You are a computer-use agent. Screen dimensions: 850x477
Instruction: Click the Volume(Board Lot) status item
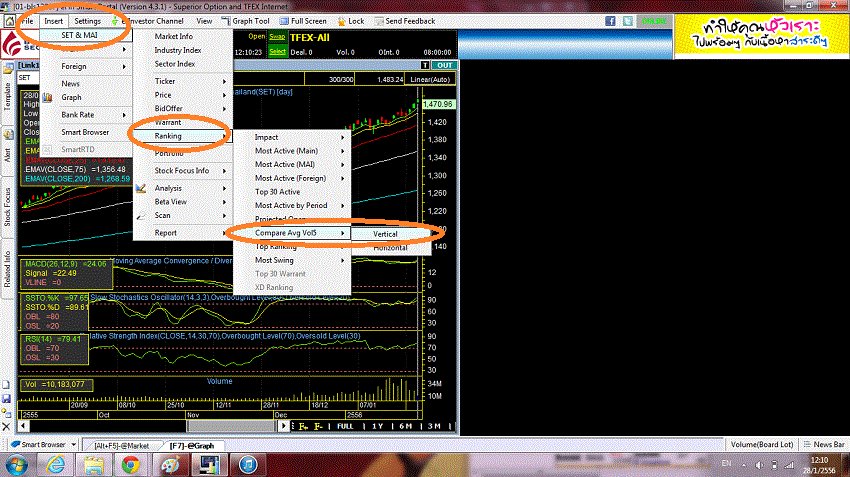[x=762, y=444]
